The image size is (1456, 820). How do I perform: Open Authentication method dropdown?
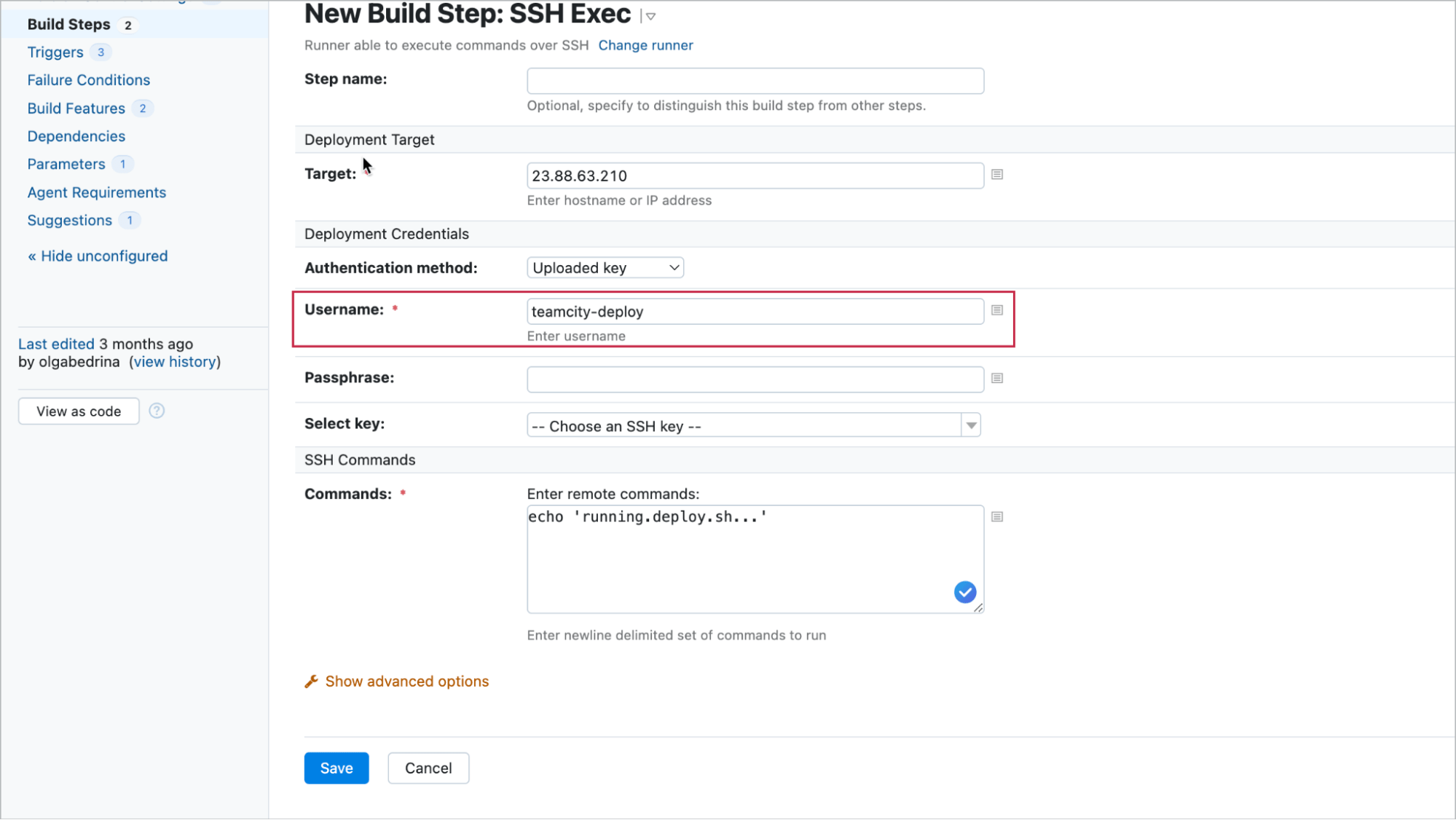coord(605,268)
